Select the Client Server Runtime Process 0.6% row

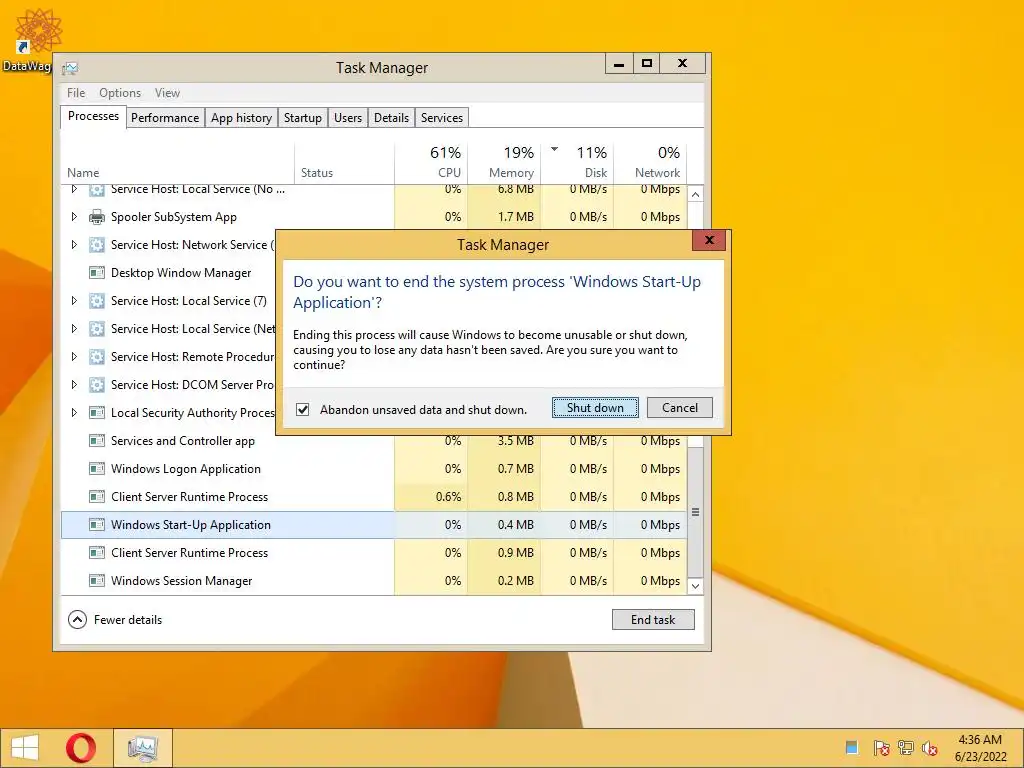(x=374, y=497)
